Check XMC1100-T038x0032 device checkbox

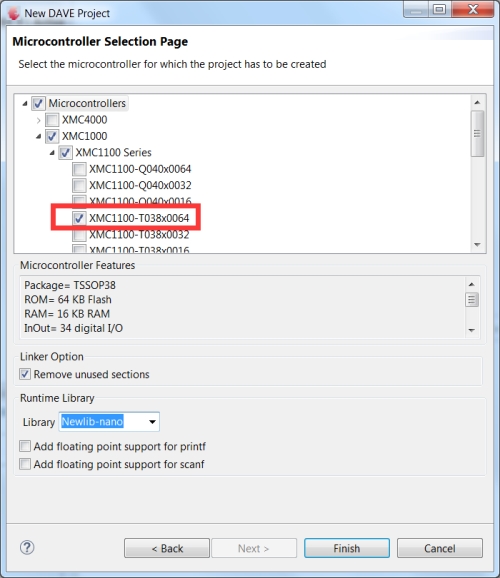pos(79,235)
